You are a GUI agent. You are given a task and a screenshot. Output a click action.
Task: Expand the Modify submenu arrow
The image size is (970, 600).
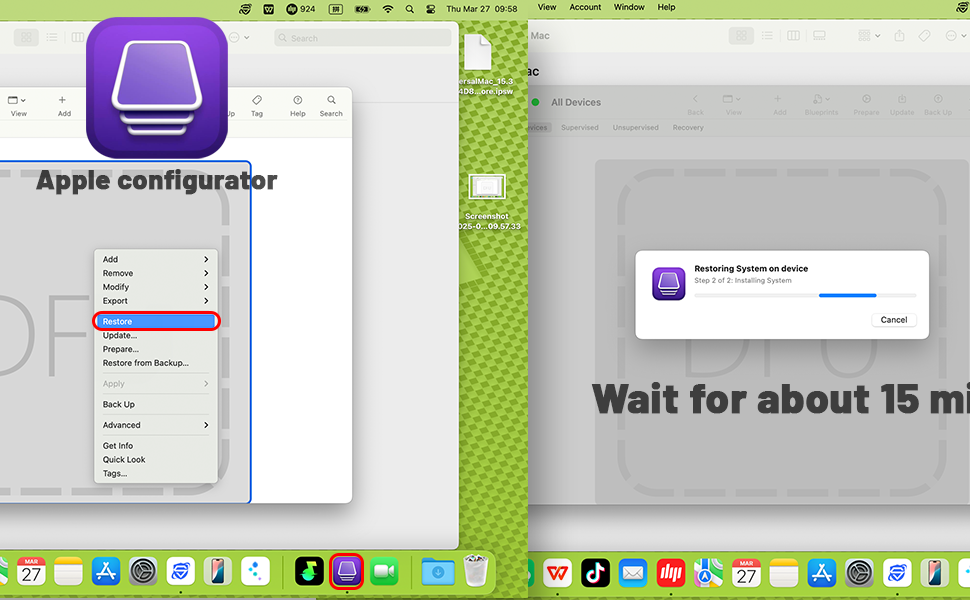pos(206,287)
